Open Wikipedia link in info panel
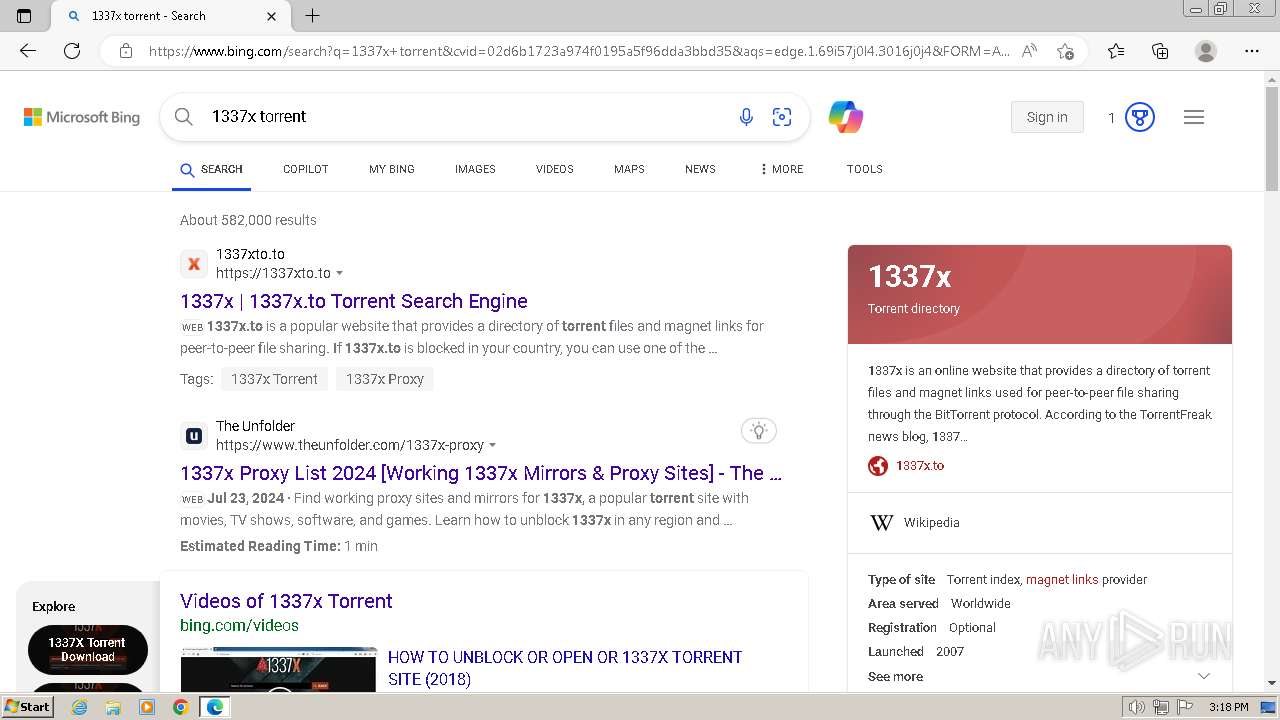This screenshot has width=1280, height=720. click(x=932, y=522)
